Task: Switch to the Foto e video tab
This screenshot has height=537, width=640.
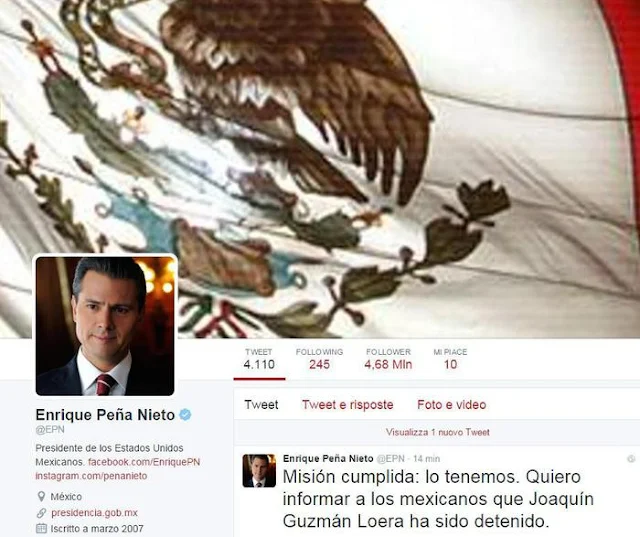Action: point(451,405)
